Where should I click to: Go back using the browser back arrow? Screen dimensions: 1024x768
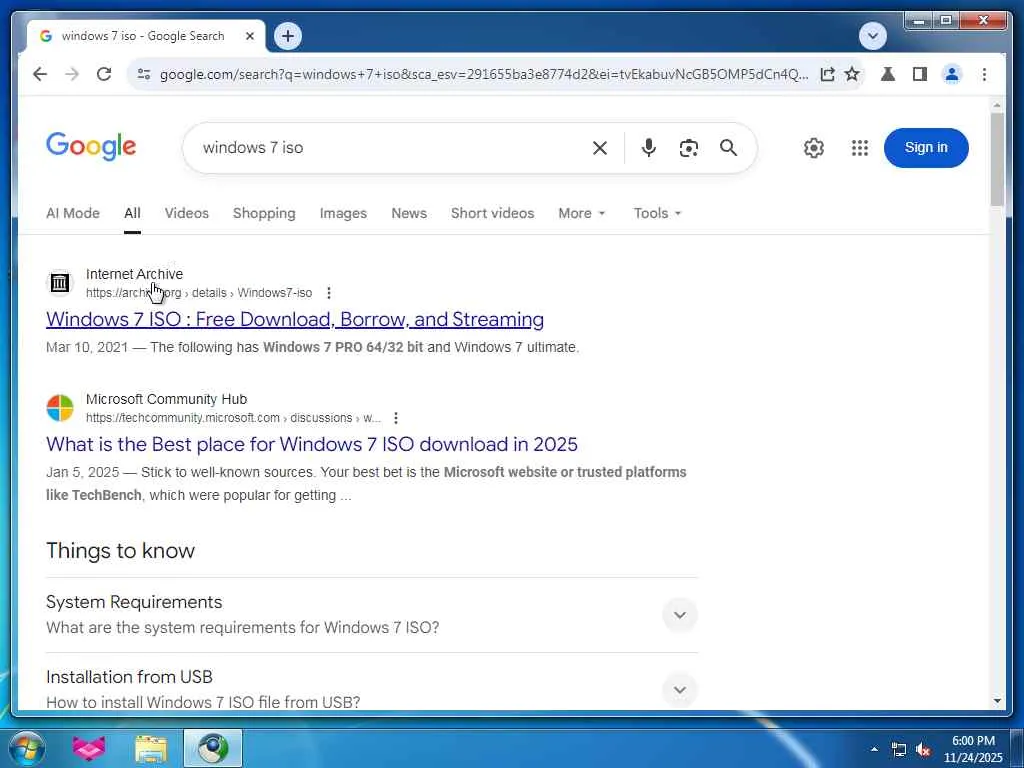click(x=40, y=74)
